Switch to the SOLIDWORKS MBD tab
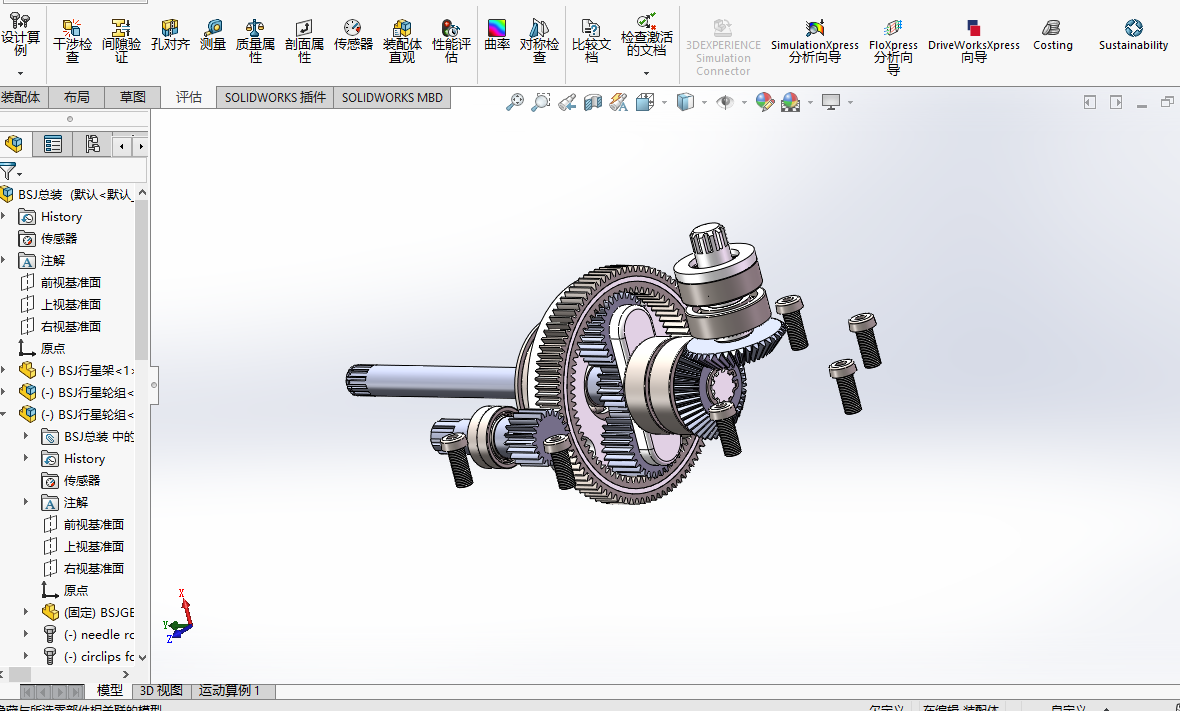This screenshot has height=711, width=1180. (x=392, y=97)
